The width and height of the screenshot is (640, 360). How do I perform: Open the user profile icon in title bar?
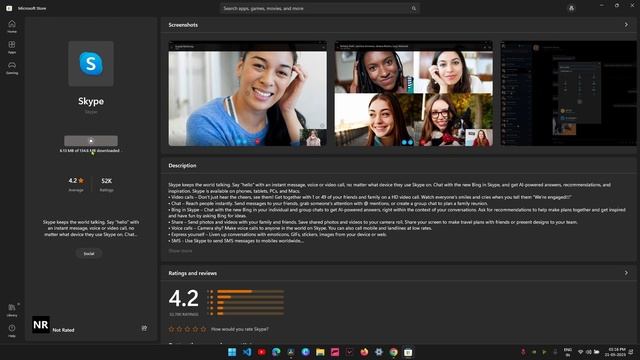pyautogui.click(x=571, y=8)
